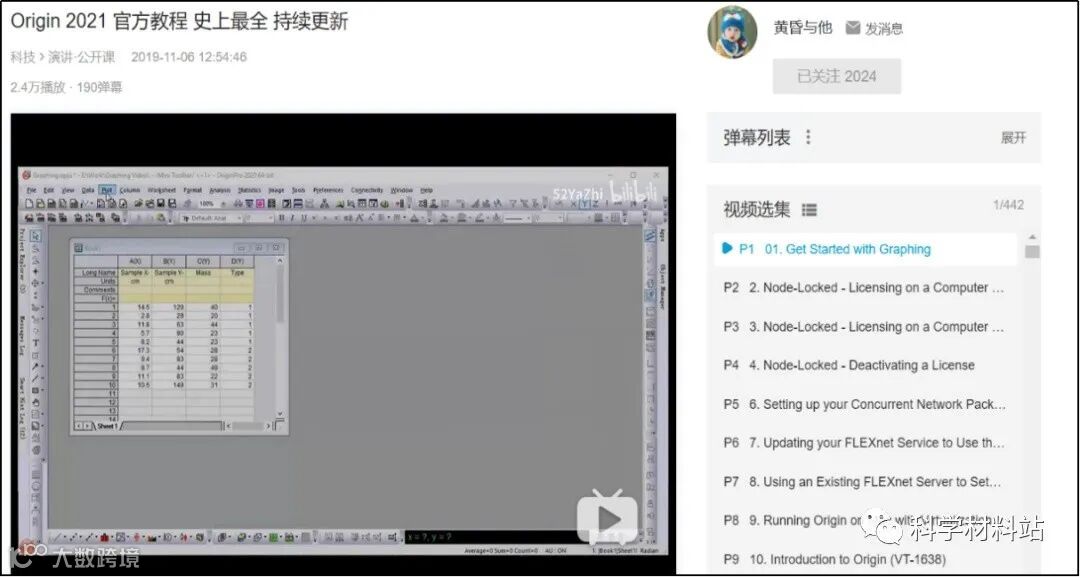
Task: Select P7 Using an Existing FLEXnet Server
Action: pyautogui.click(x=864, y=482)
